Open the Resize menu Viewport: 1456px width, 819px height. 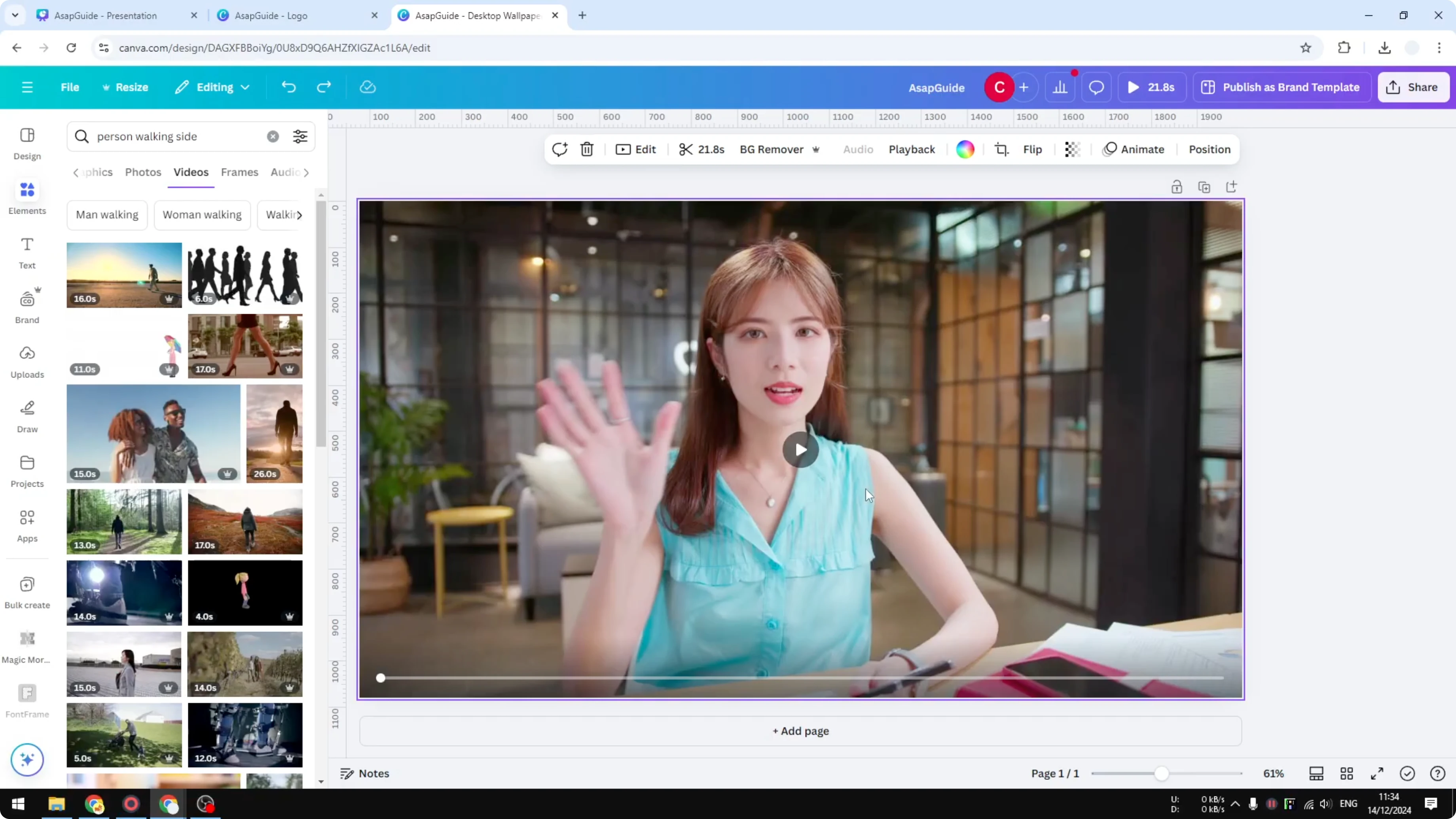coord(125,87)
